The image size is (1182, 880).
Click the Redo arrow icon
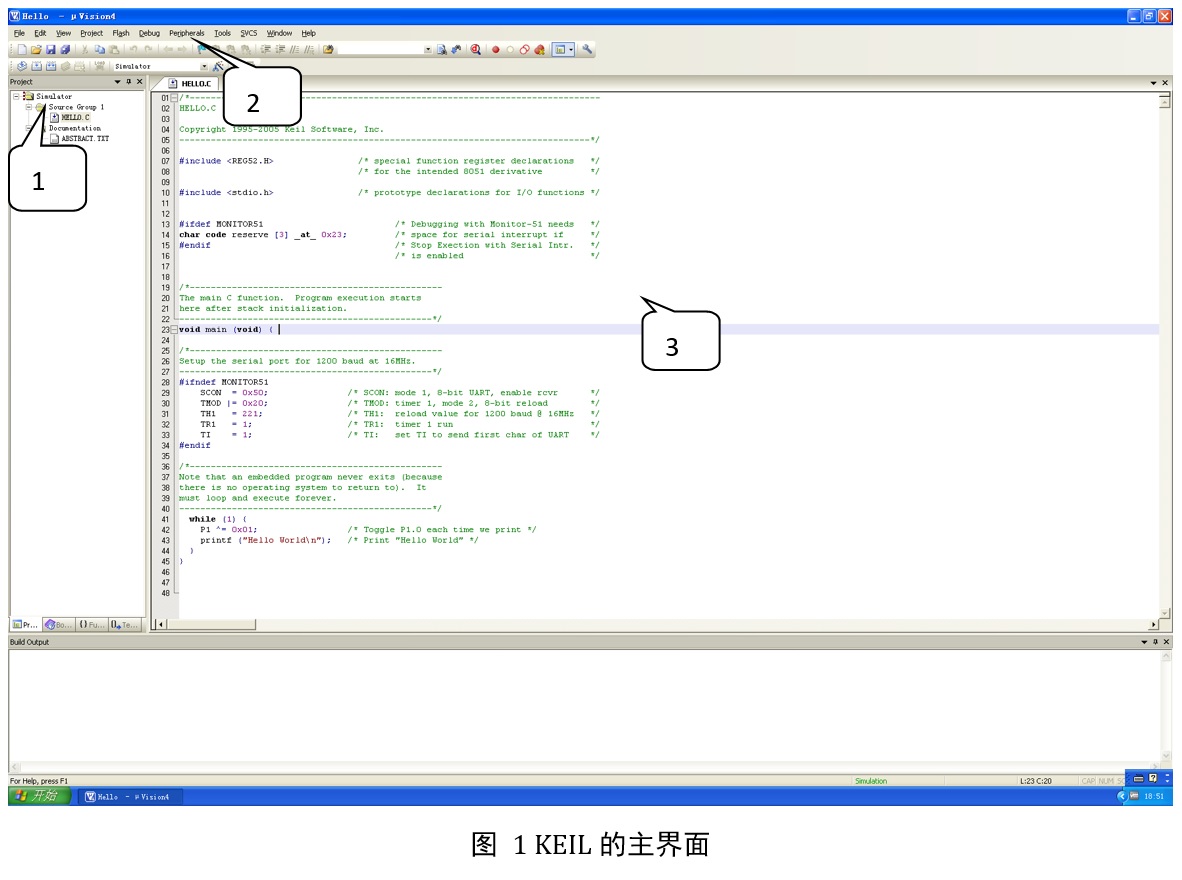tap(148, 50)
